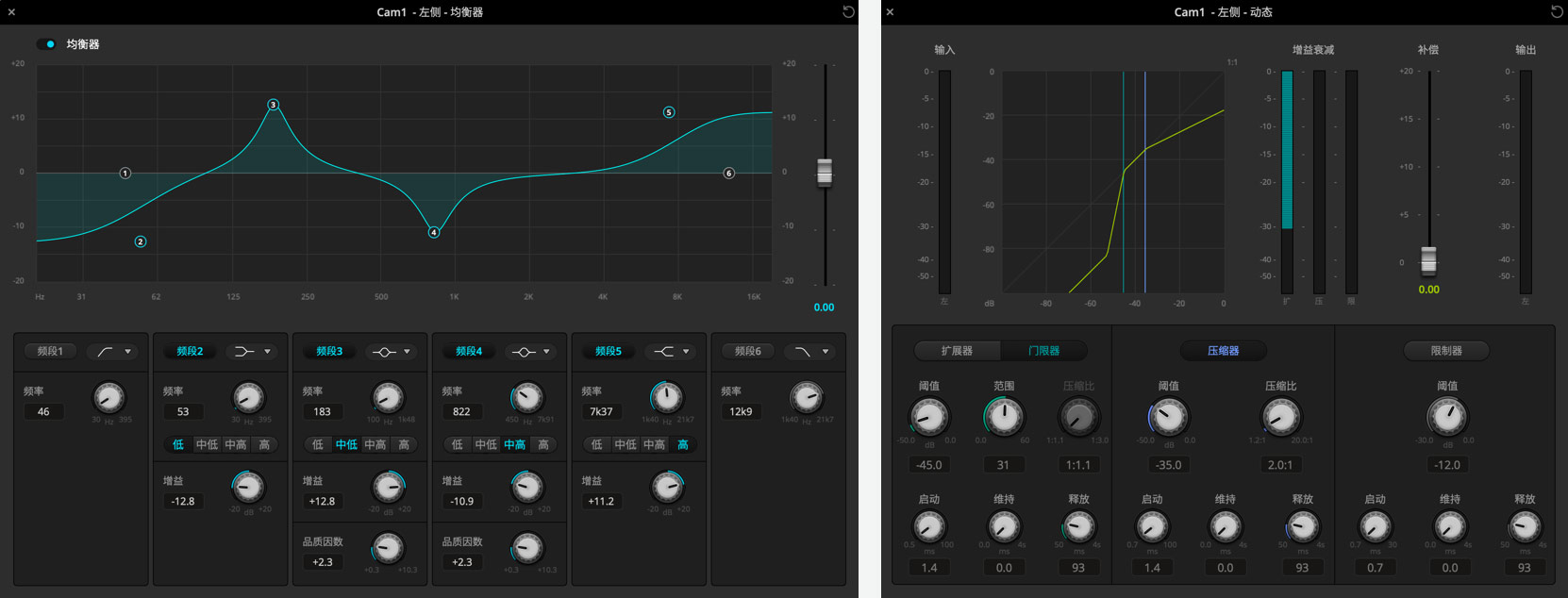Open the 频段3 filter type dropdown
This screenshot has width=1568, height=598.
tap(392, 352)
